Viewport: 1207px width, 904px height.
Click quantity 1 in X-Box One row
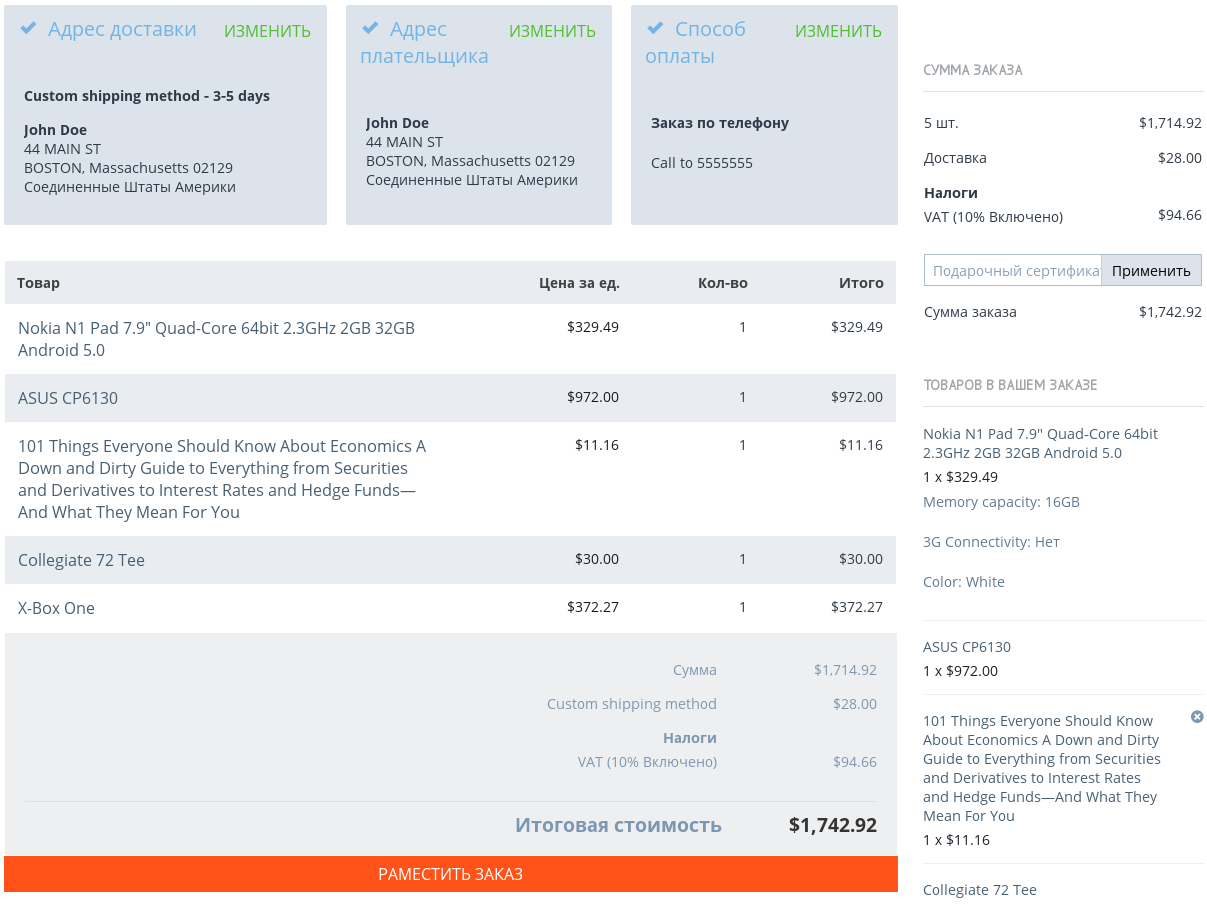pos(742,607)
